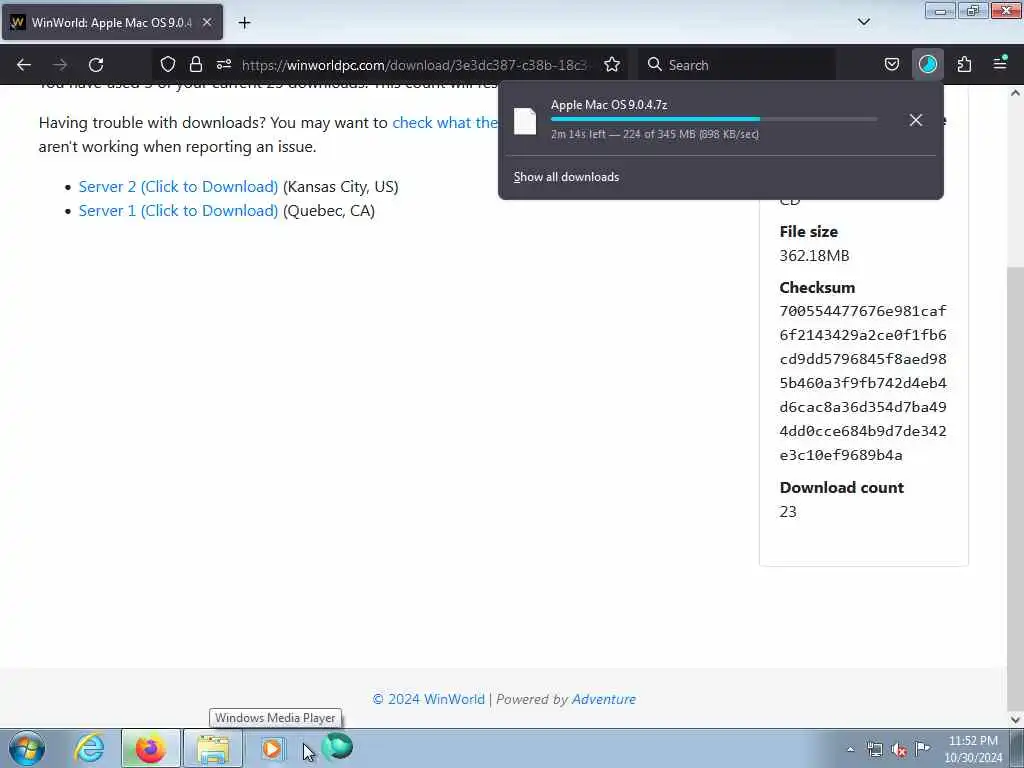Screen dimensions: 1024x768
Task: Open the tracking protection shield icon
Action: click(168, 65)
